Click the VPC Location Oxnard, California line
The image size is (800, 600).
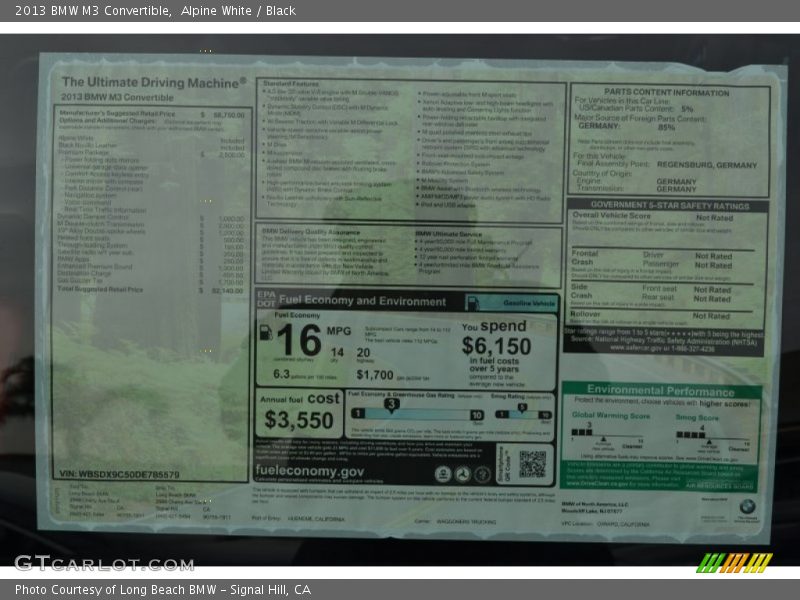pos(605,524)
